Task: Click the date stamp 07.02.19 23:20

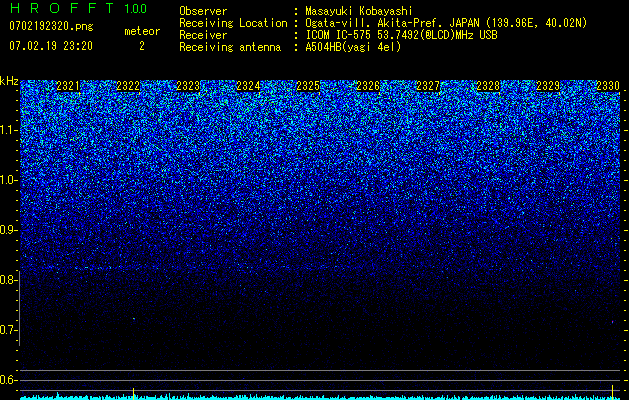Action: (51, 46)
